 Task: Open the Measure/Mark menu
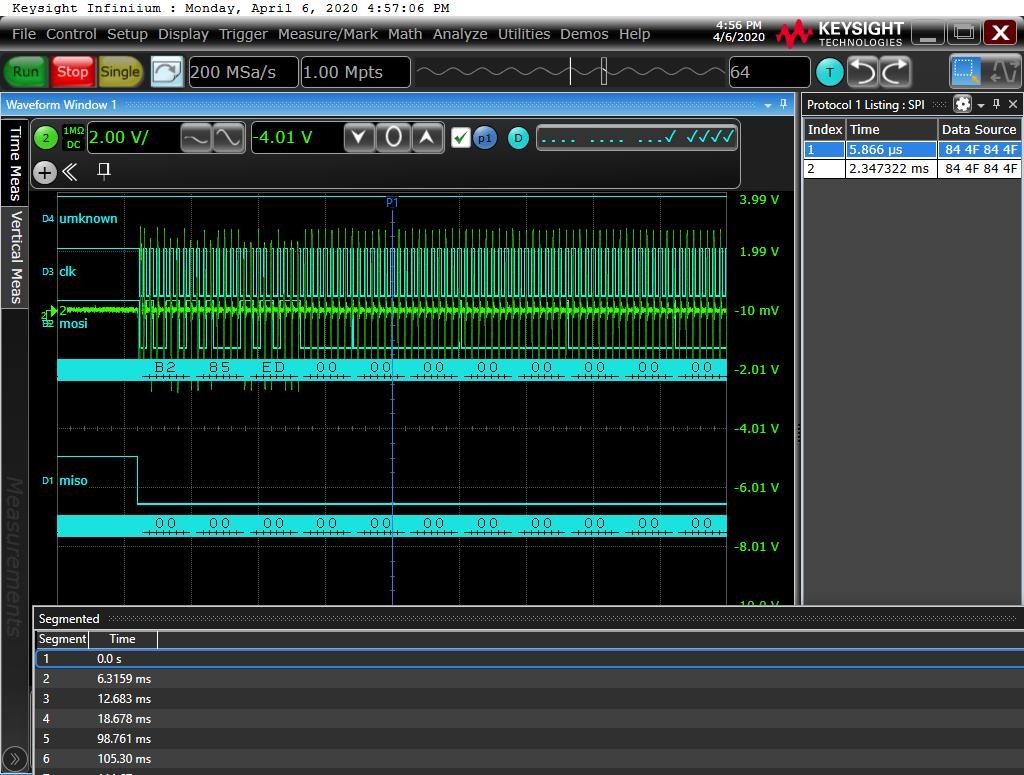point(327,34)
